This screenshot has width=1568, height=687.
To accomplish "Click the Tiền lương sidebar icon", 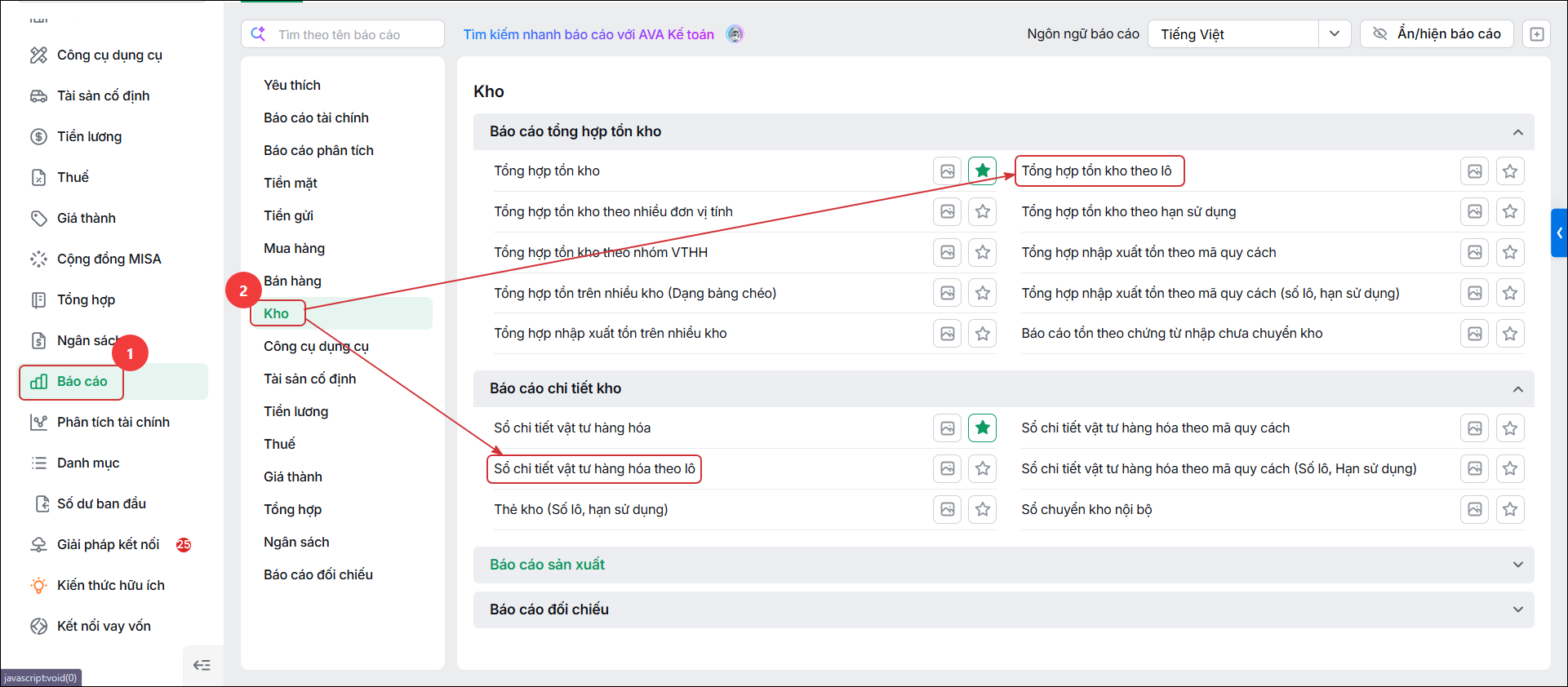I will [38, 137].
